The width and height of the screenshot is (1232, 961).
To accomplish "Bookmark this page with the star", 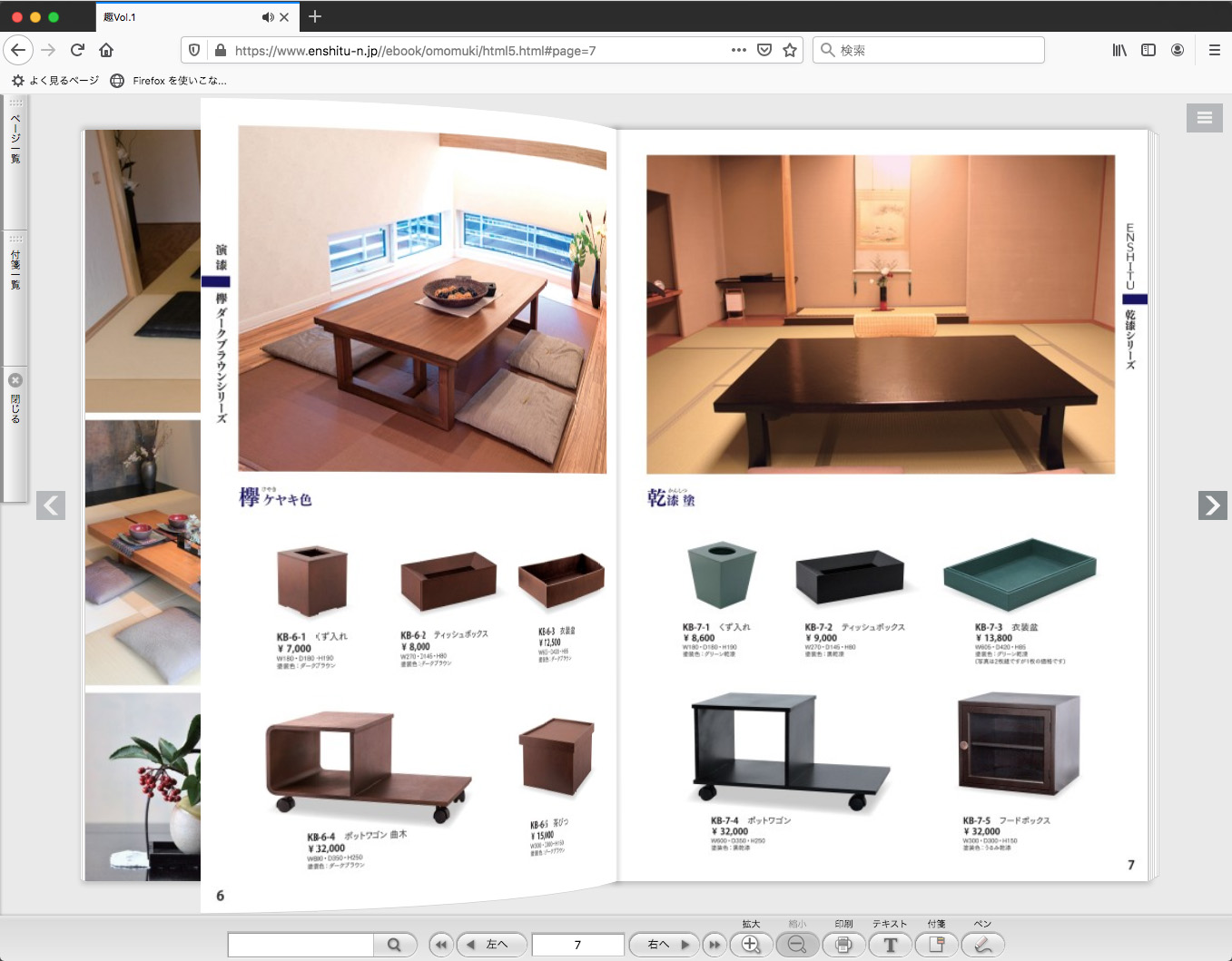I will [x=790, y=50].
